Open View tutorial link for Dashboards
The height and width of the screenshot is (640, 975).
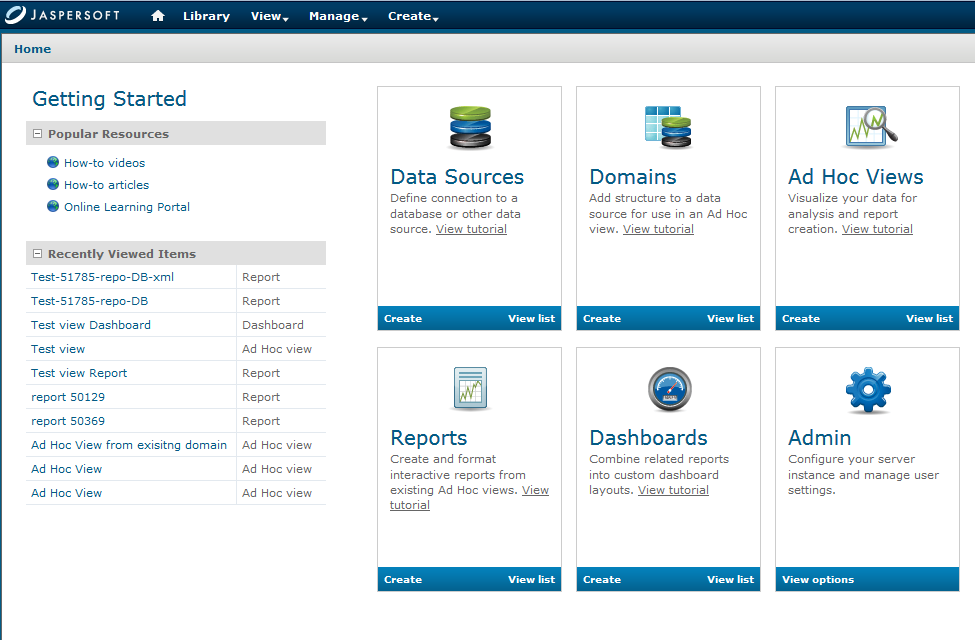673,490
